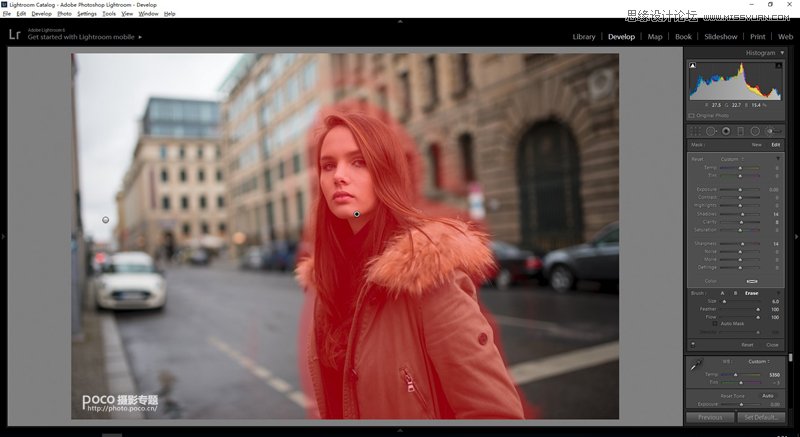Select the Graduated Filter tool

click(x=741, y=131)
